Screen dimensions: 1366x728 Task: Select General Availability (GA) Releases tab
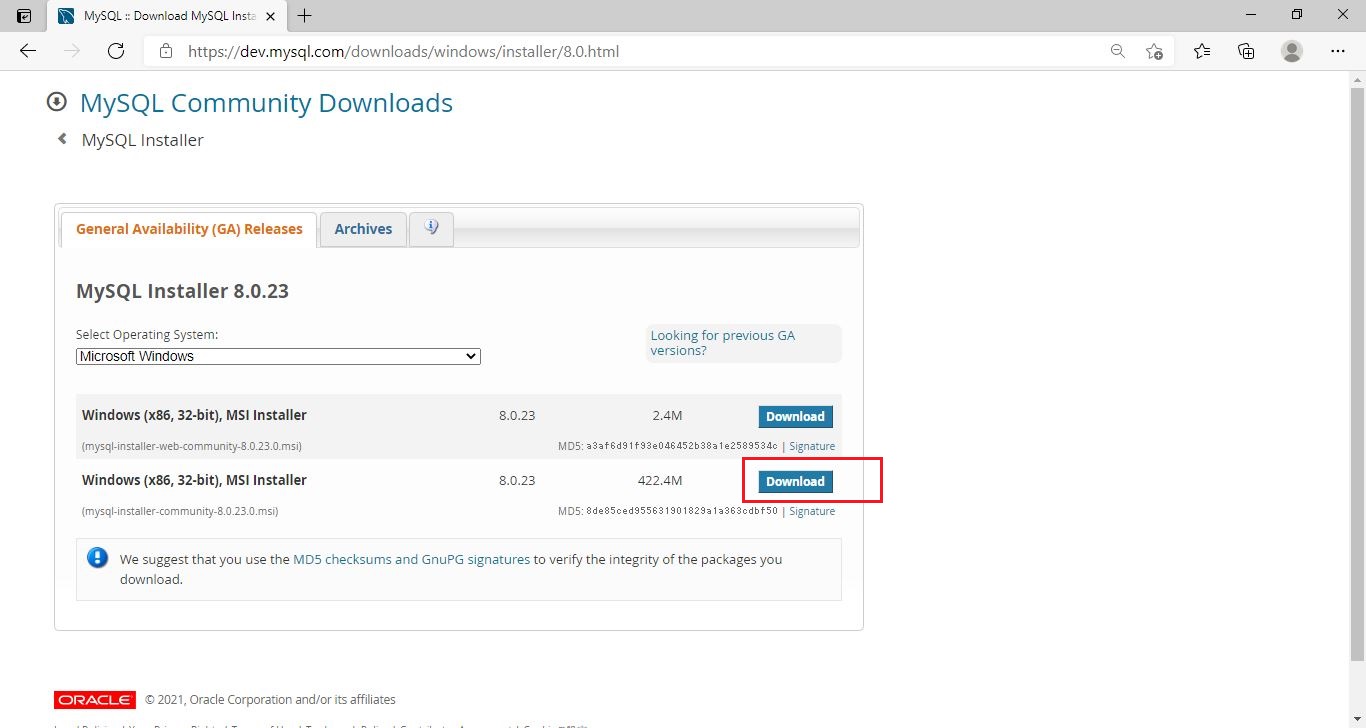[189, 229]
